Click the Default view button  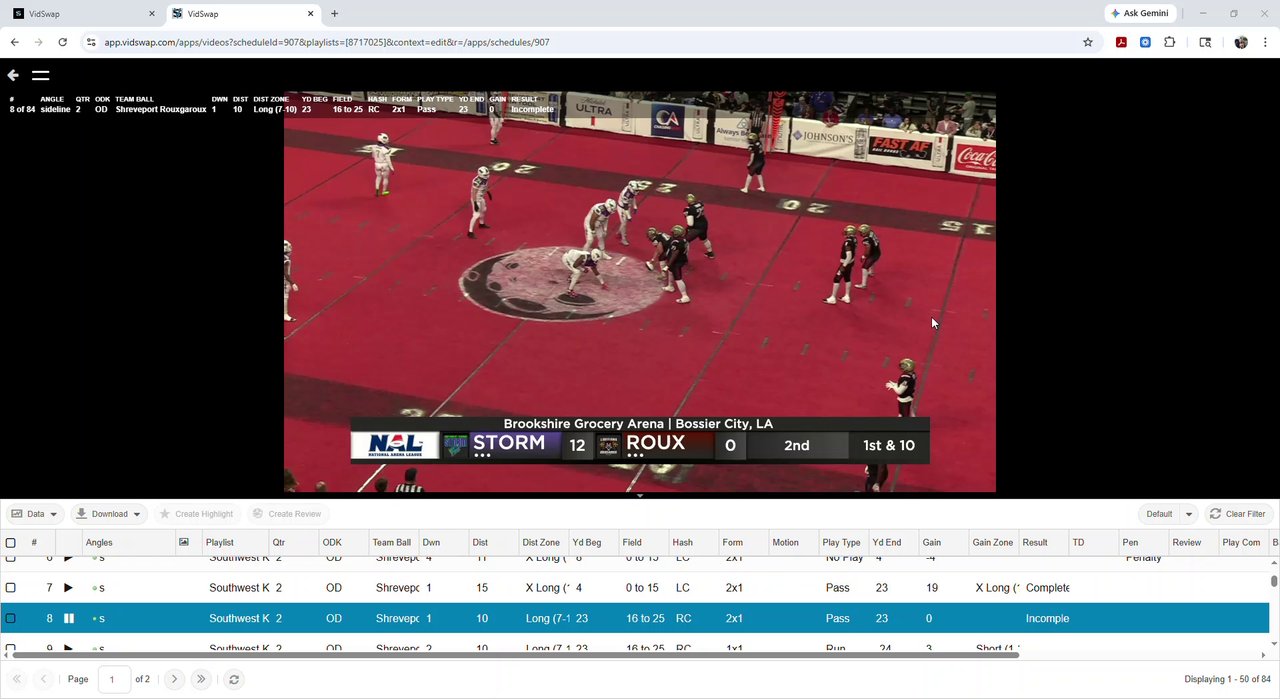(x=1159, y=514)
